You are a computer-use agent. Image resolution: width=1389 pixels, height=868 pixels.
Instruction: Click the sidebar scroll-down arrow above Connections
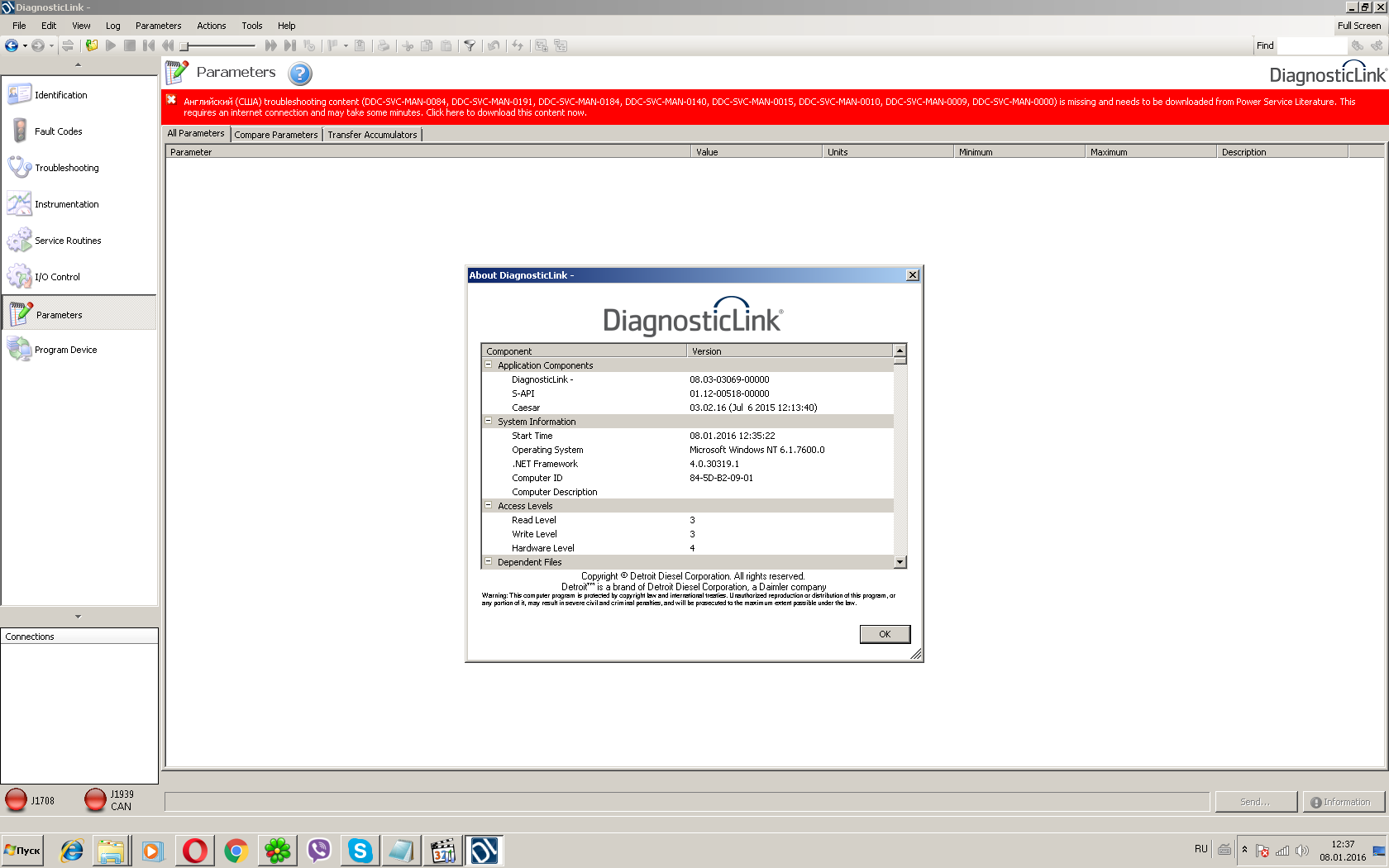pyautogui.click(x=79, y=617)
